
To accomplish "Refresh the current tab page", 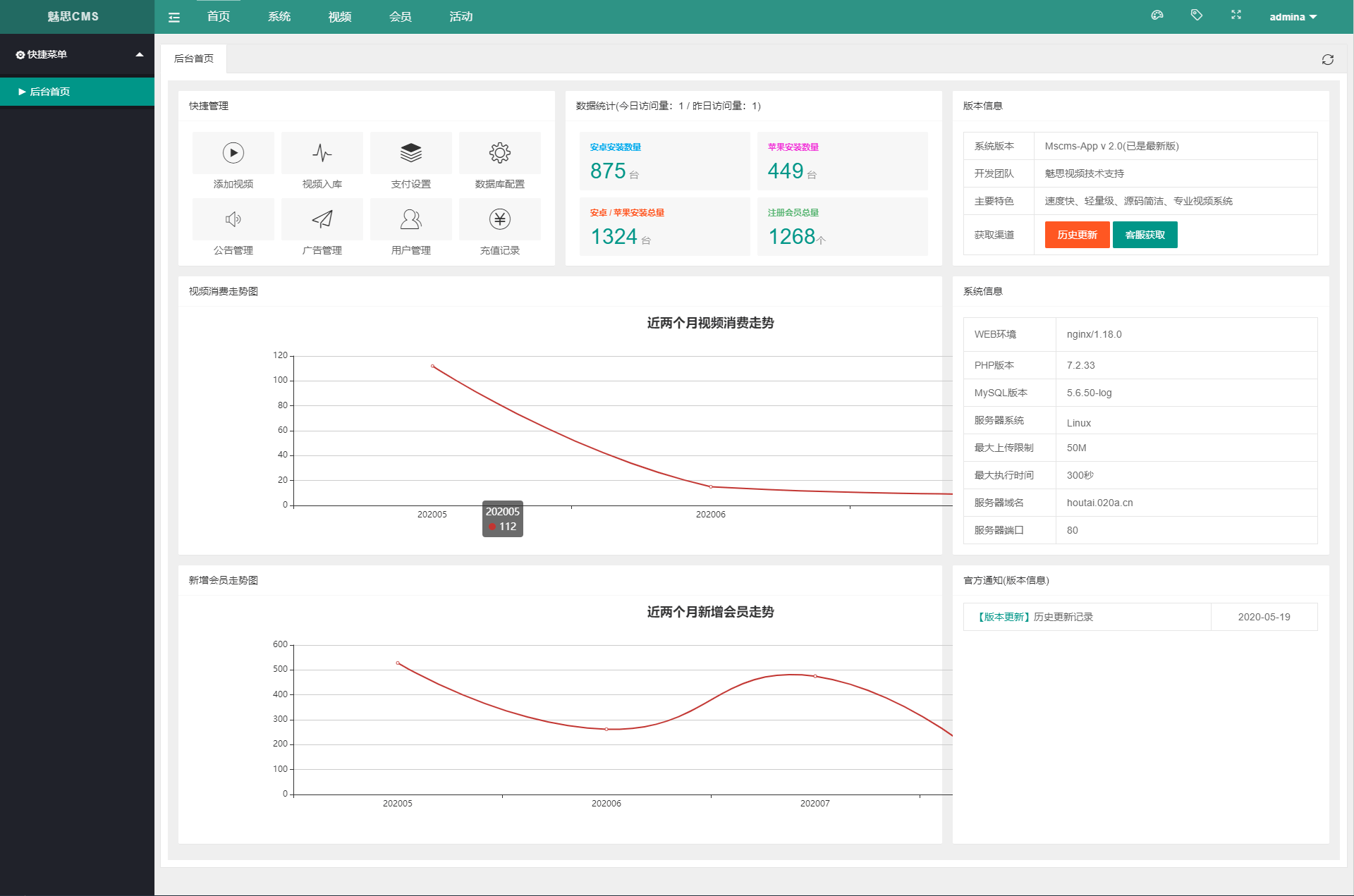I will (x=1328, y=60).
